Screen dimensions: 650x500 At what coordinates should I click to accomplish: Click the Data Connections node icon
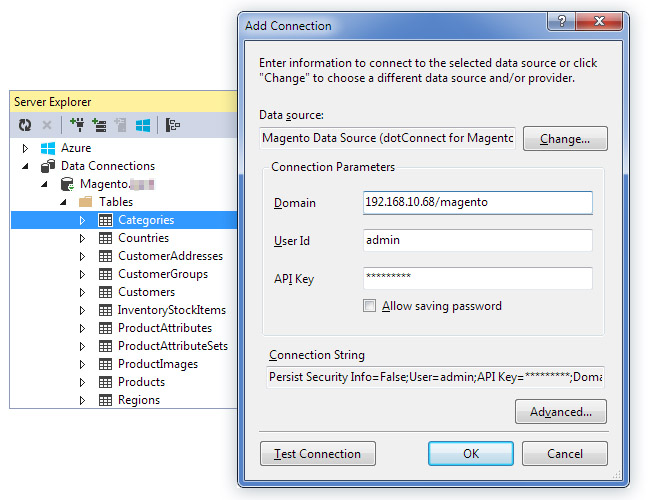(x=47, y=166)
